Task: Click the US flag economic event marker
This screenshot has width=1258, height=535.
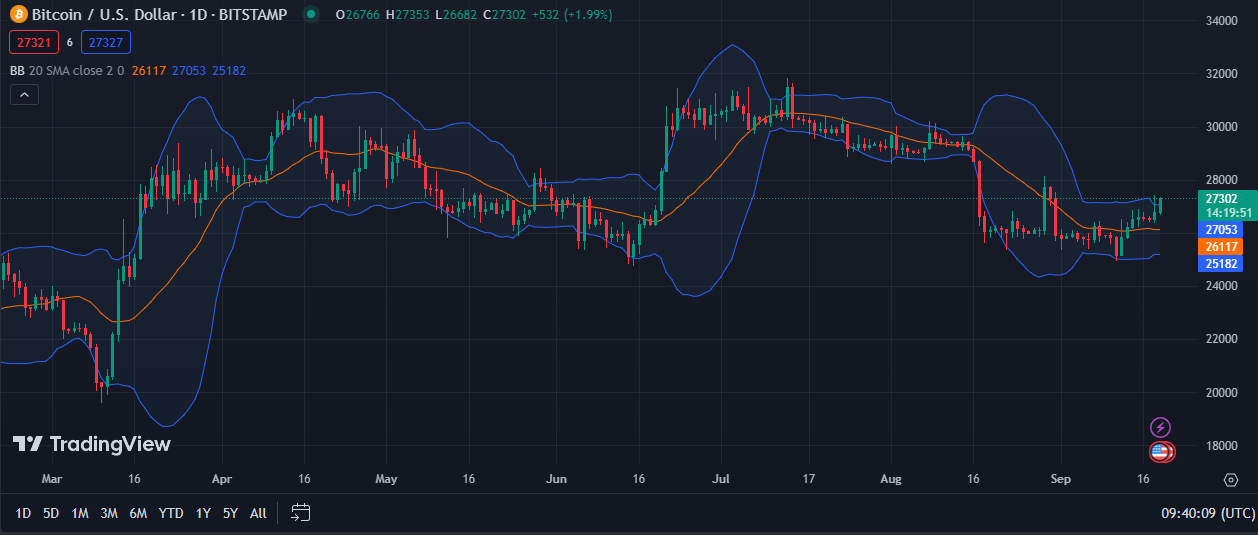Action: click(1160, 452)
